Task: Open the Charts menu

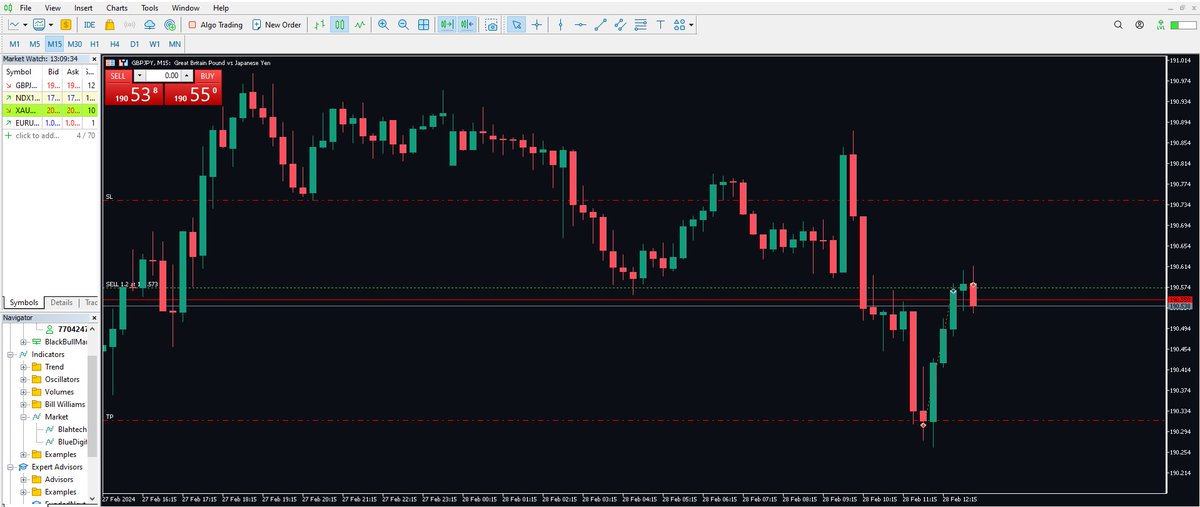Action: [118, 7]
